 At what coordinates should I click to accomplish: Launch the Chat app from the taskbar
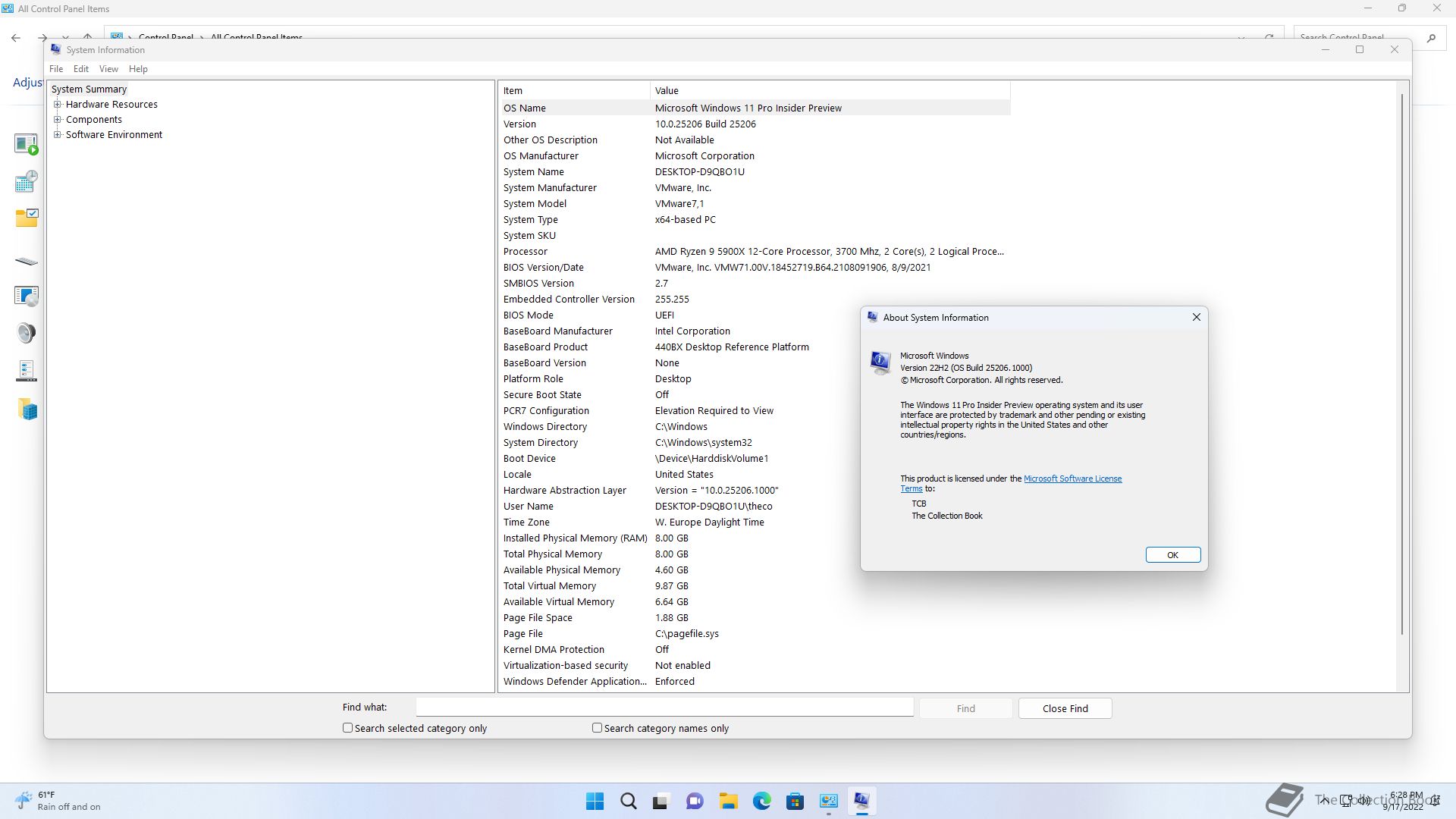click(x=695, y=801)
